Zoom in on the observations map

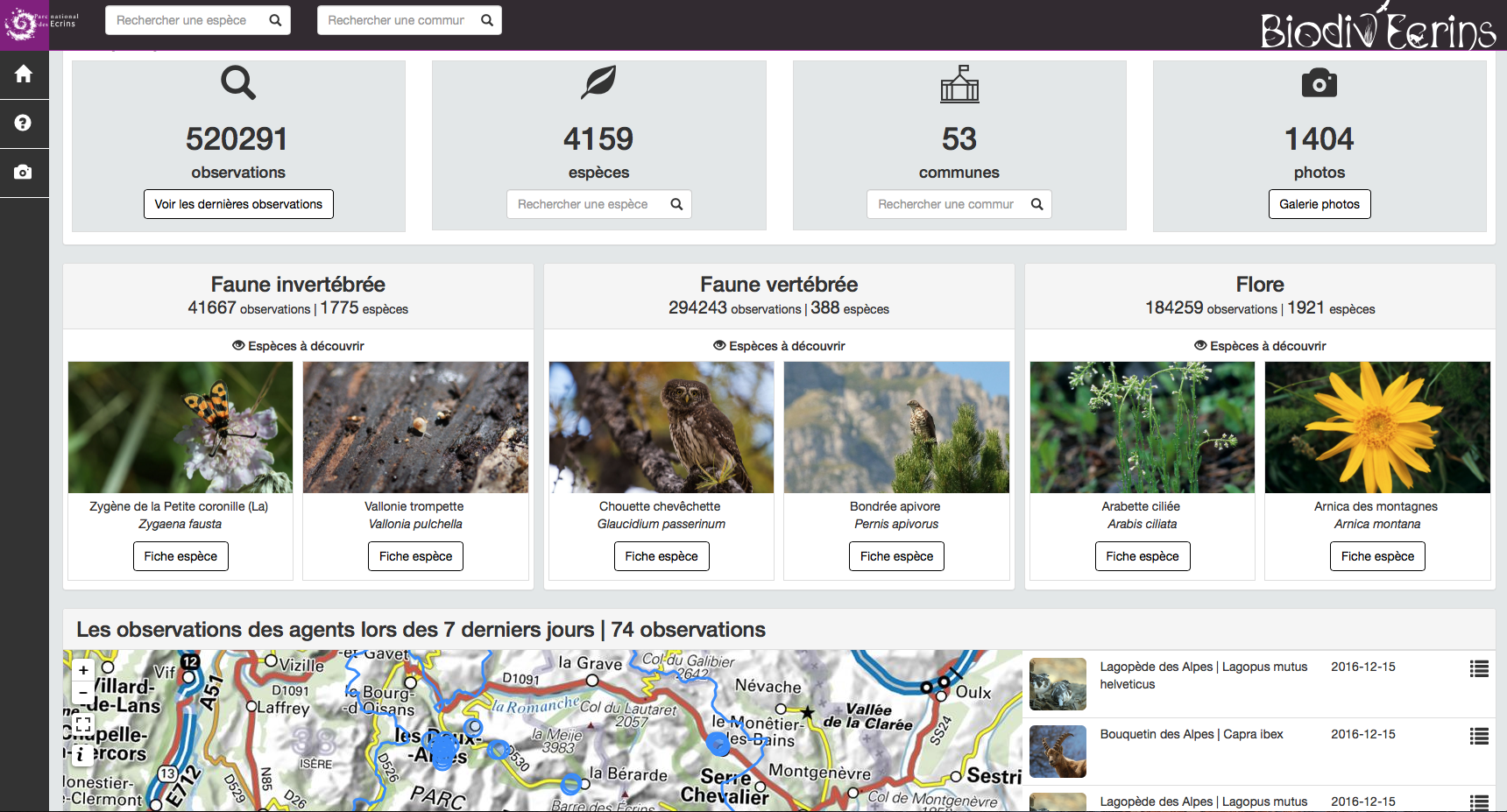pos(83,671)
